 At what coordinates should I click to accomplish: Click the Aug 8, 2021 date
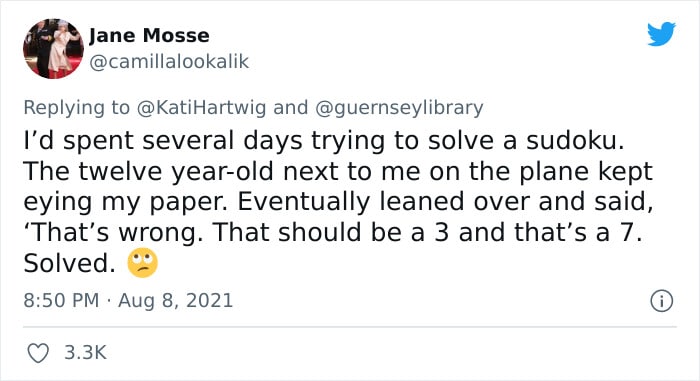pos(175,300)
